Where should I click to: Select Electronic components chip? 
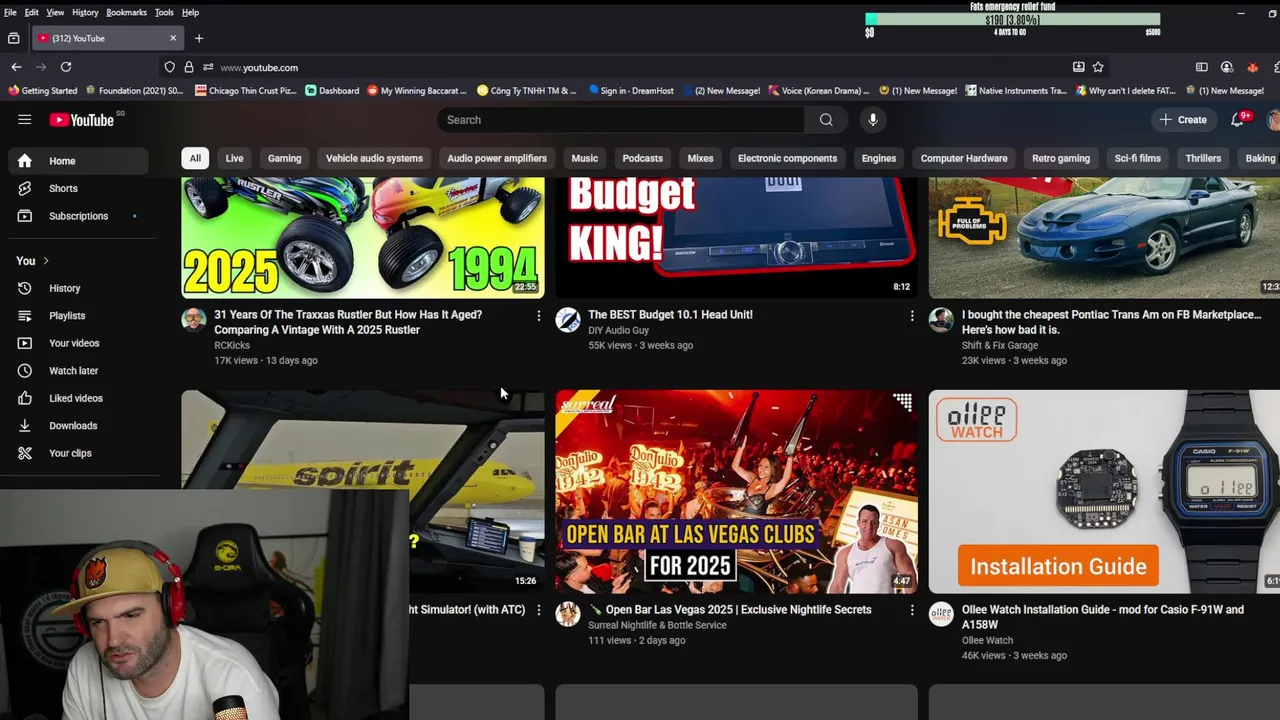tap(787, 158)
